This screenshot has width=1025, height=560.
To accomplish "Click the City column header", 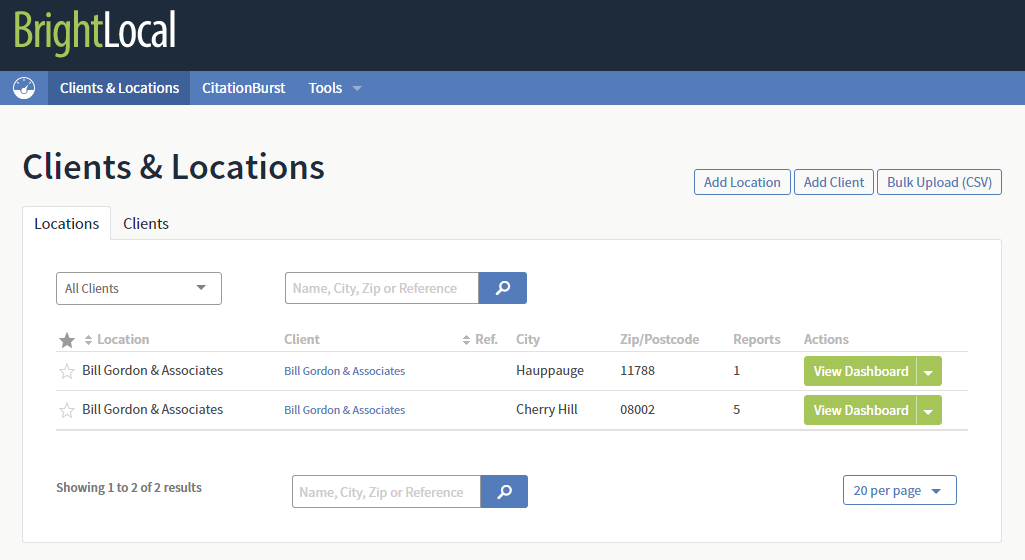I will click(x=528, y=340).
